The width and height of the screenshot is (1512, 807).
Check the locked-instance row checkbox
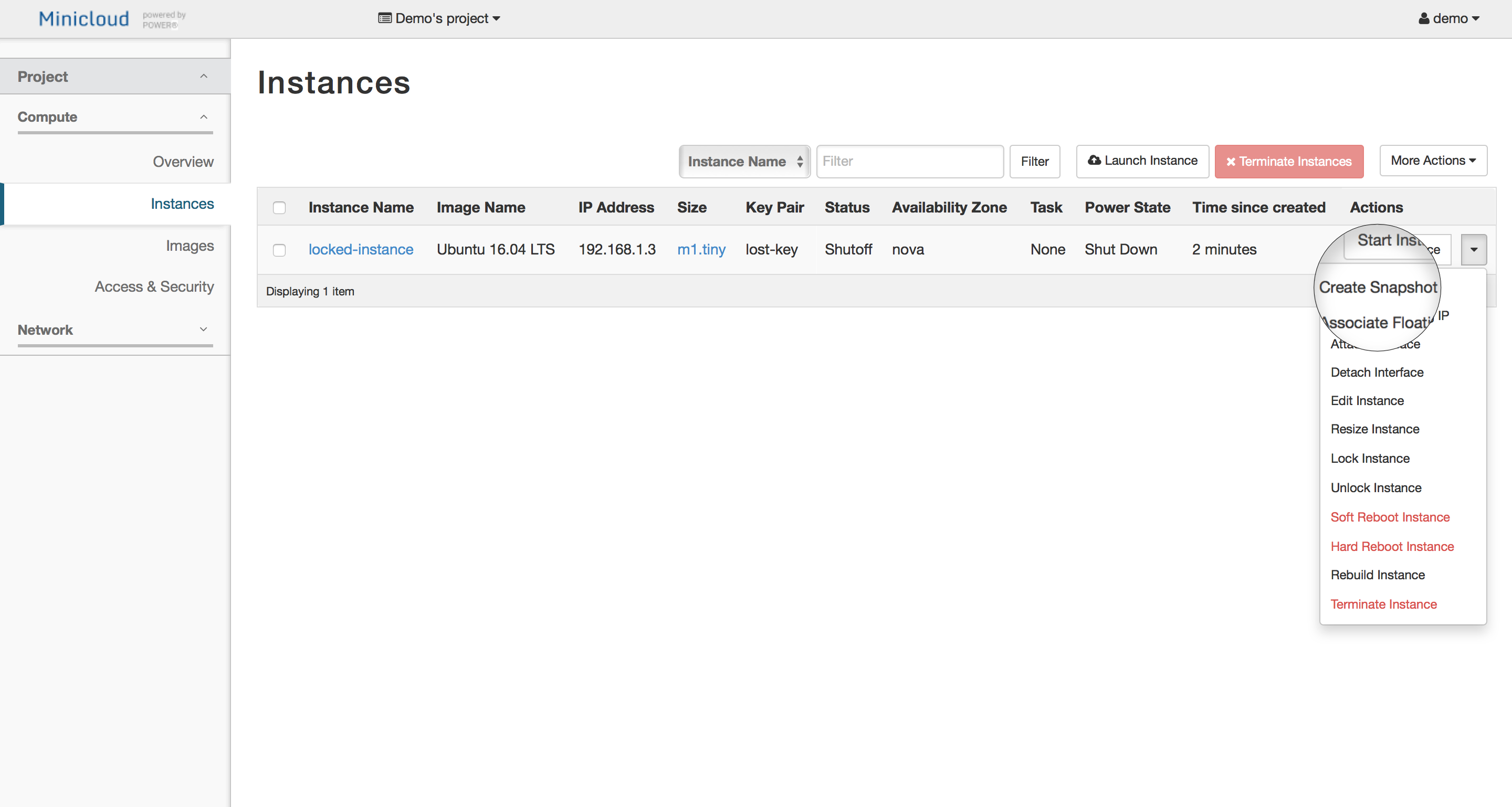click(x=279, y=250)
